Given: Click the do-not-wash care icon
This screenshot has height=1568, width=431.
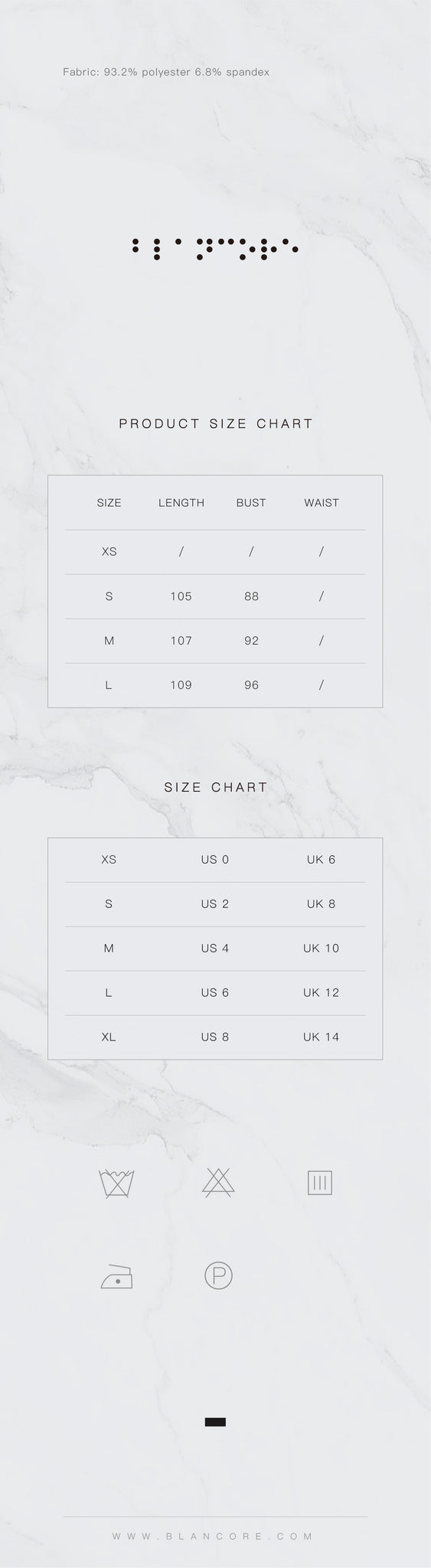Looking at the screenshot, I should [x=117, y=1184].
